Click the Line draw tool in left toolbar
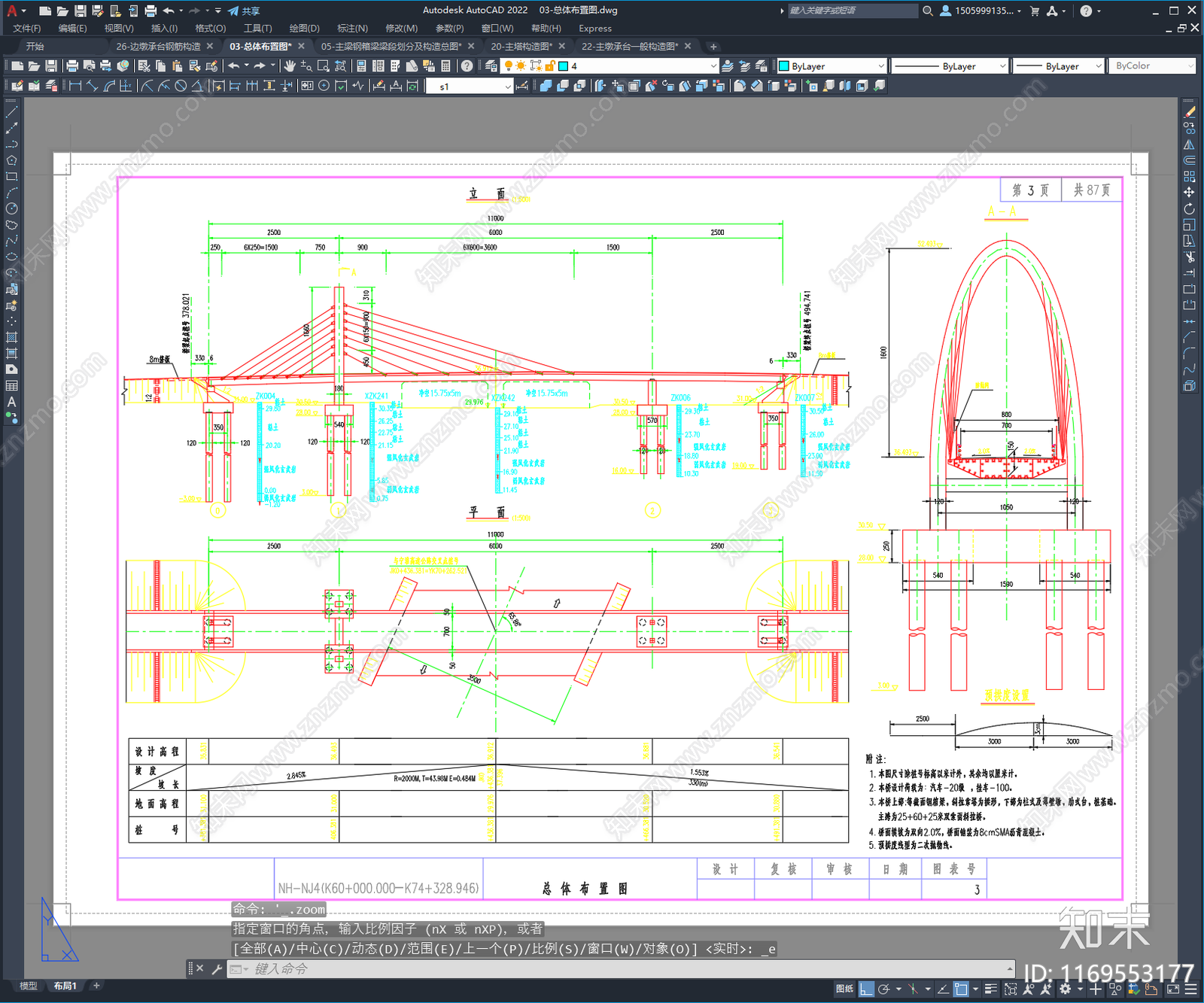The height and width of the screenshot is (1003, 1204). (11, 111)
